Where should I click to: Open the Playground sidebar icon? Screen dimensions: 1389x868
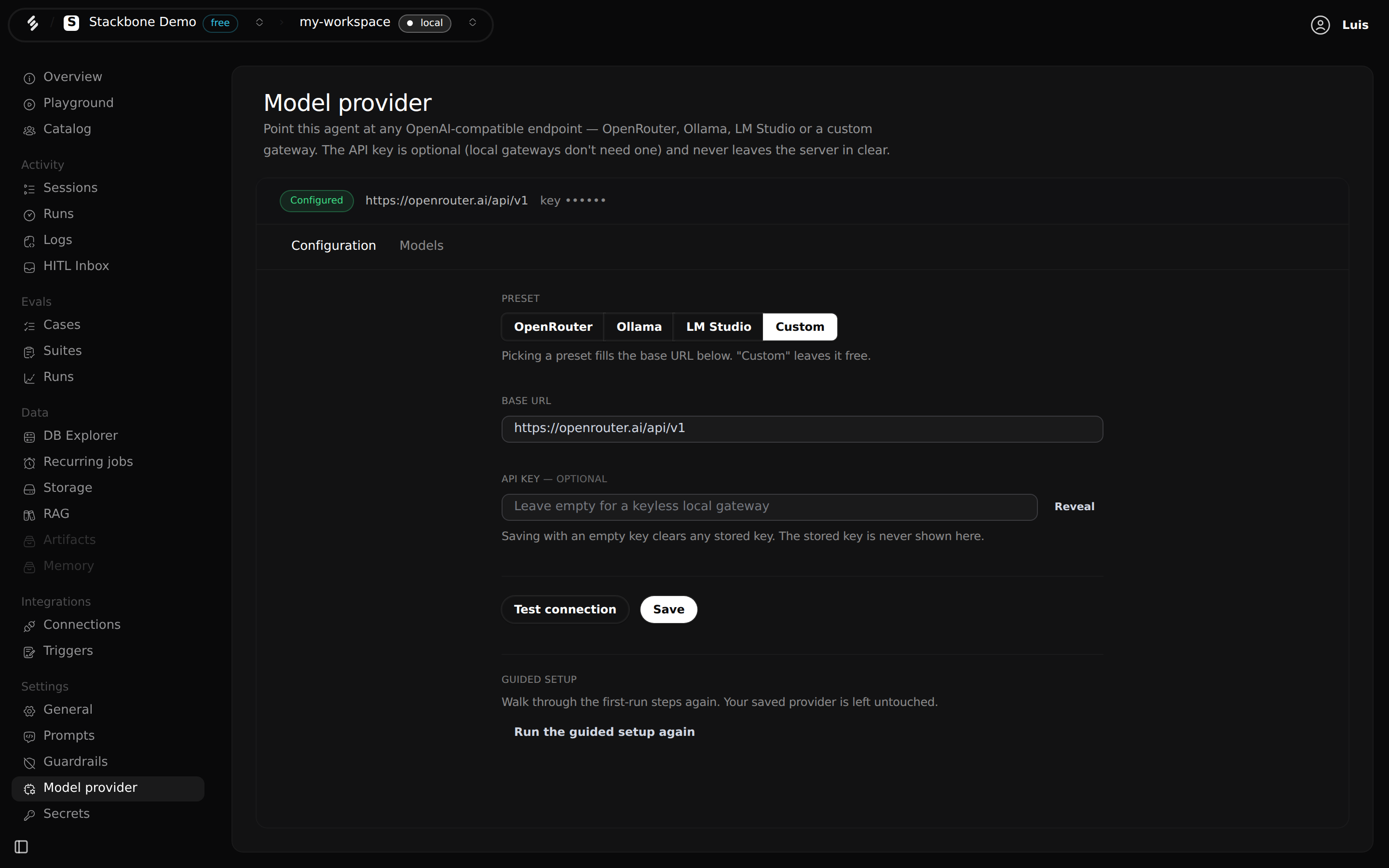point(29,104)
